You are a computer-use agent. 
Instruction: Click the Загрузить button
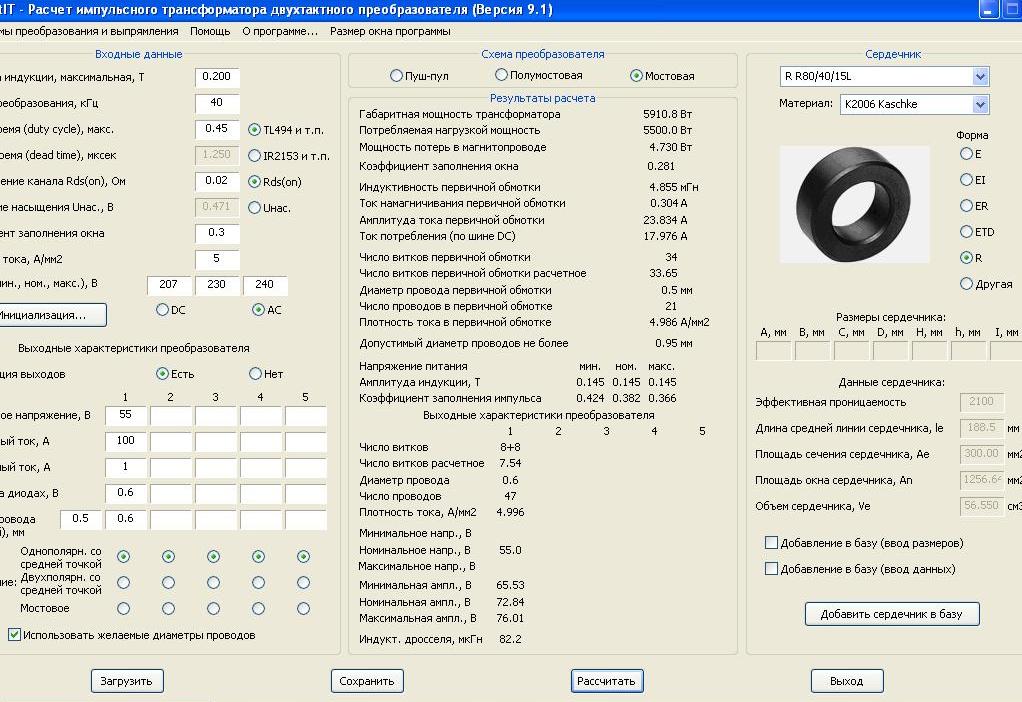(127, 681)
